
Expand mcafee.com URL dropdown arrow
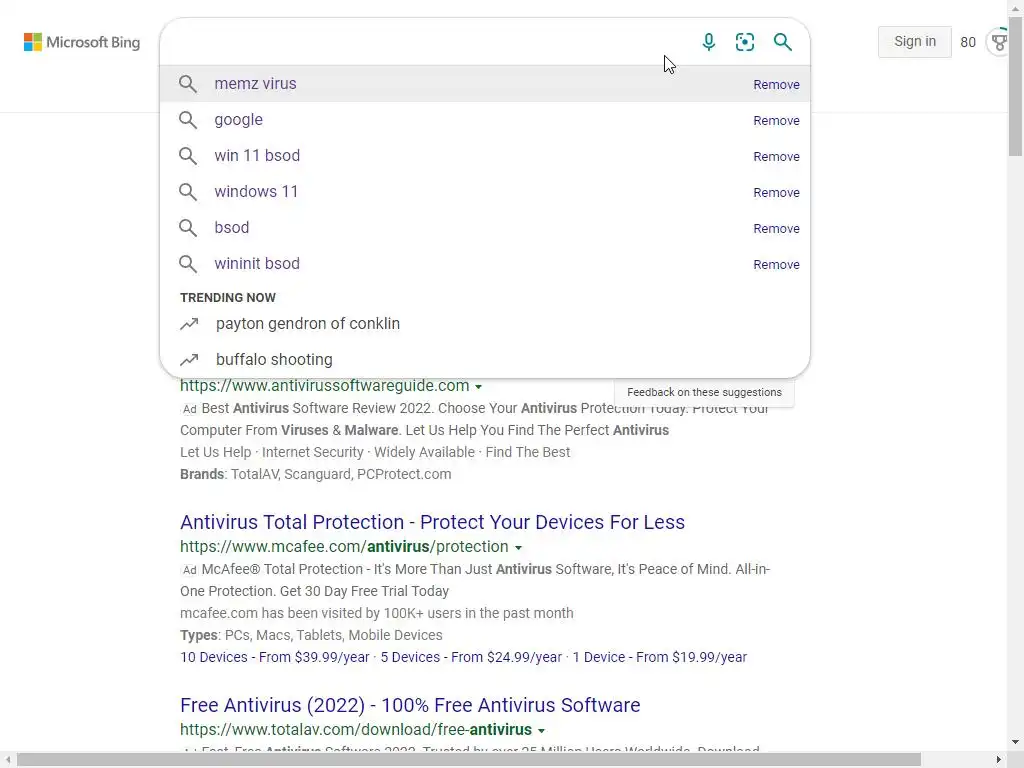[519, 548]
